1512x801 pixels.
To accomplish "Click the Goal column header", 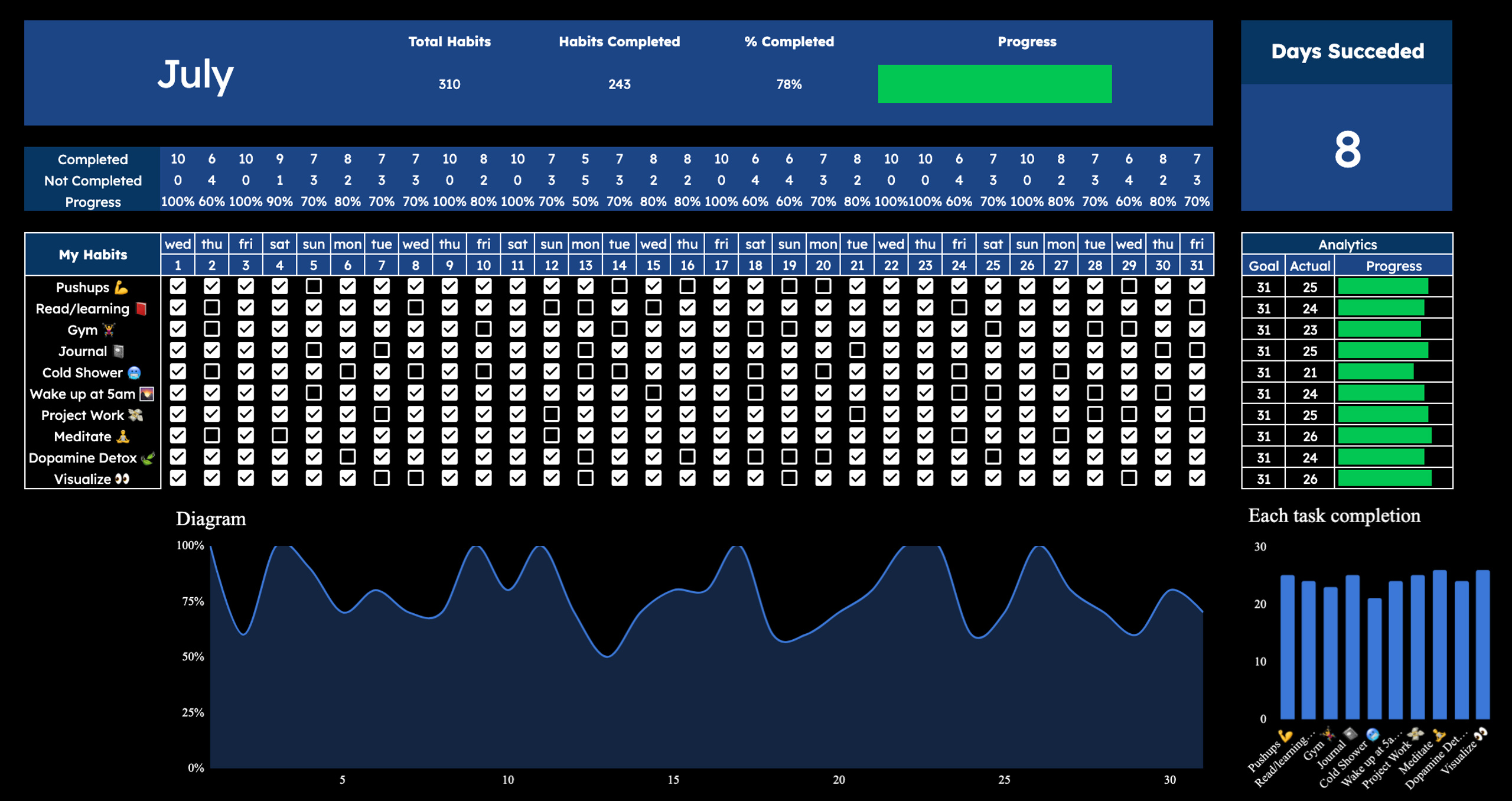I will (x=1263, y=266).
